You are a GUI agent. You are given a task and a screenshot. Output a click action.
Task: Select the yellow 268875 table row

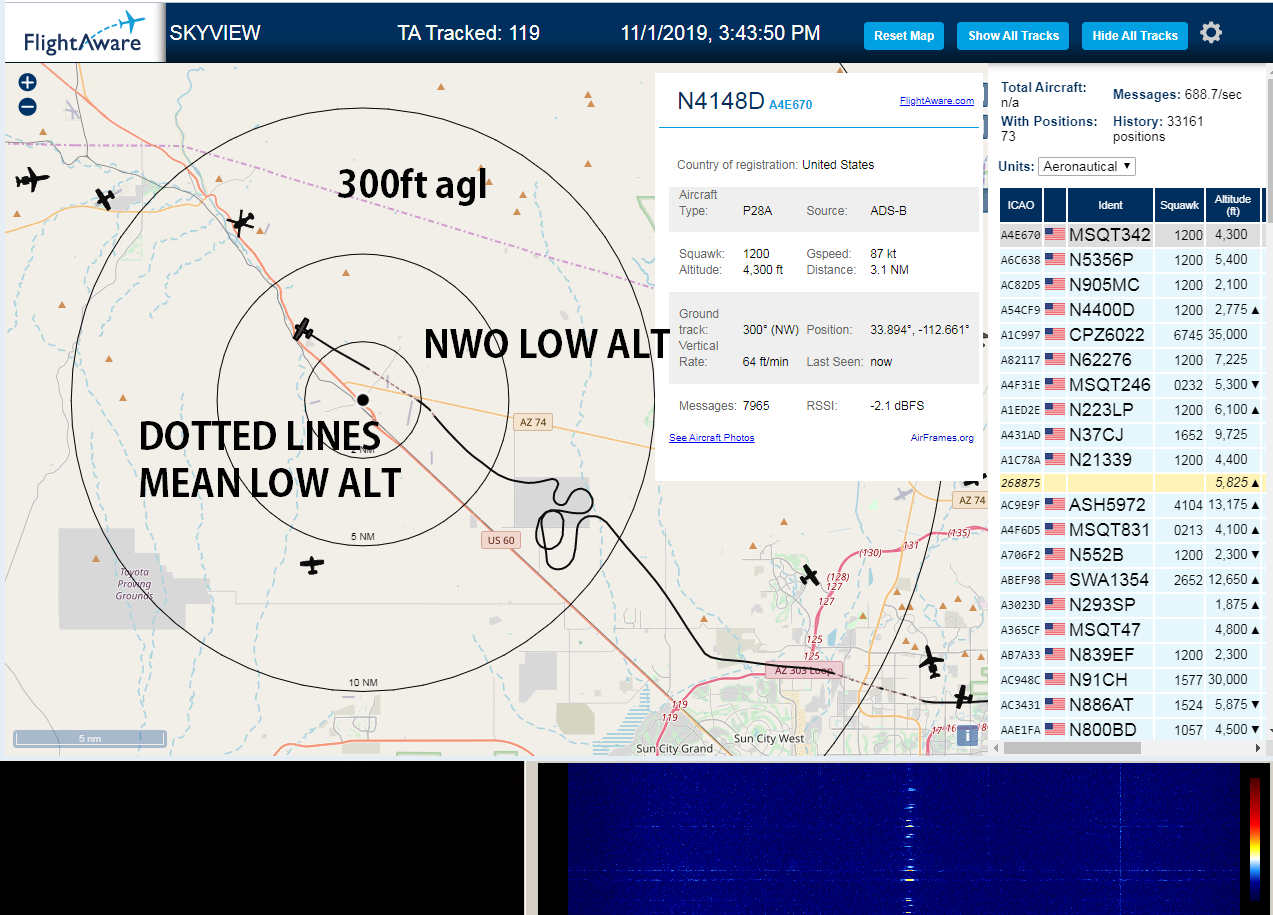pyautogui.click(x=1131, y=482)
